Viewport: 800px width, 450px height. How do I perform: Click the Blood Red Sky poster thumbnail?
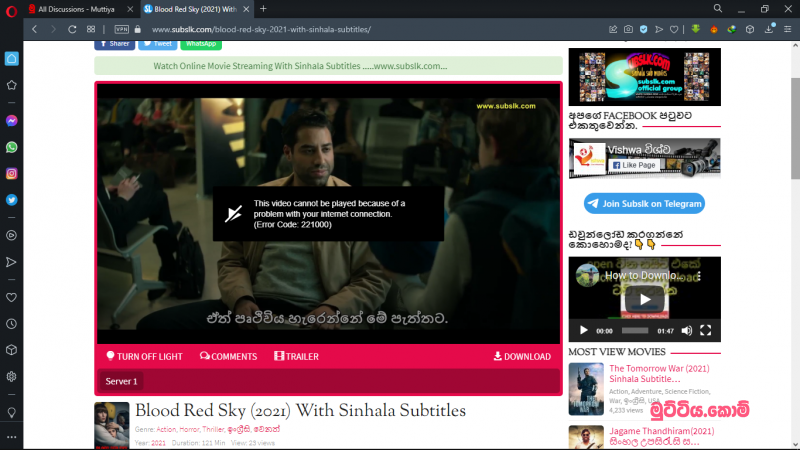(112, 426)
